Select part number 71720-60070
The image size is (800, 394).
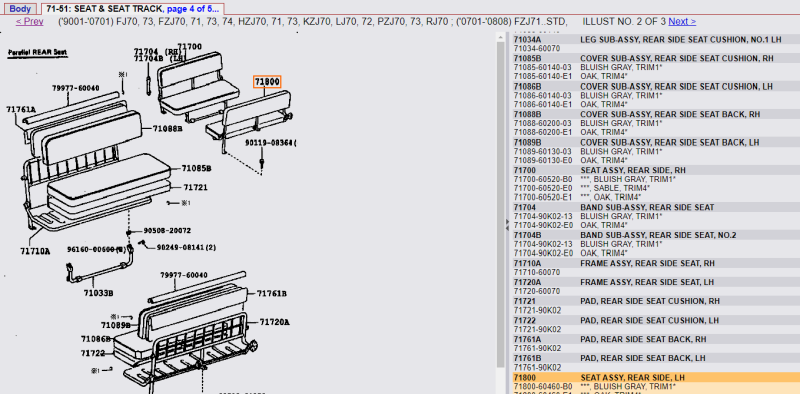(x=537, y=291)
